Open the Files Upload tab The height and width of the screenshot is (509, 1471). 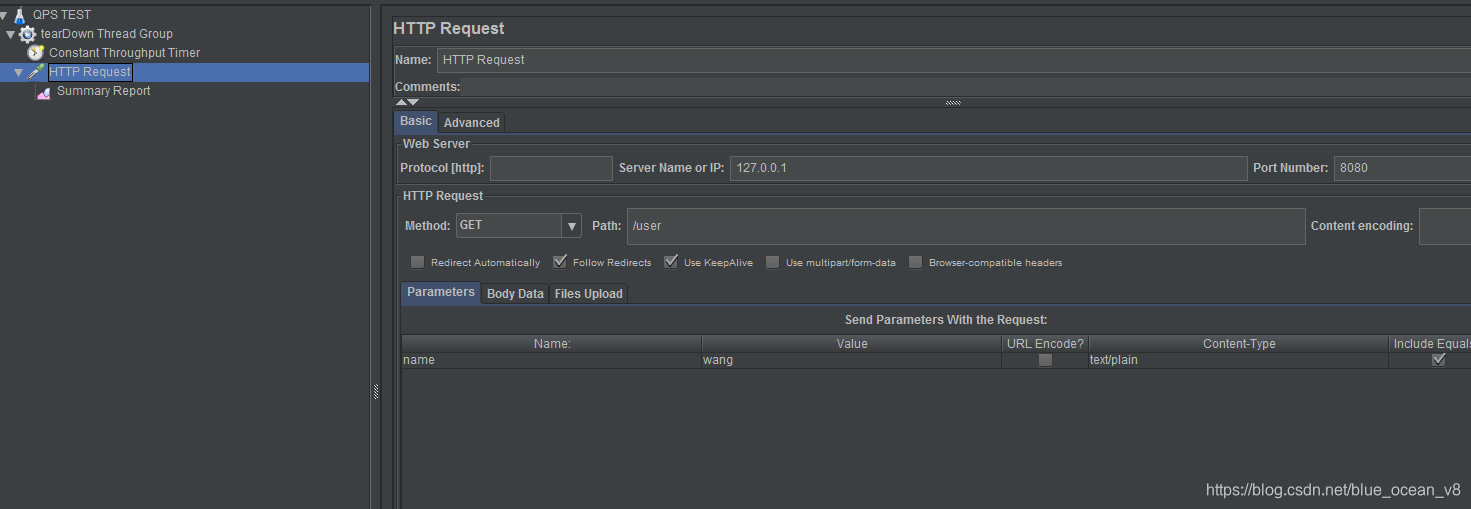tap(589, 294)
